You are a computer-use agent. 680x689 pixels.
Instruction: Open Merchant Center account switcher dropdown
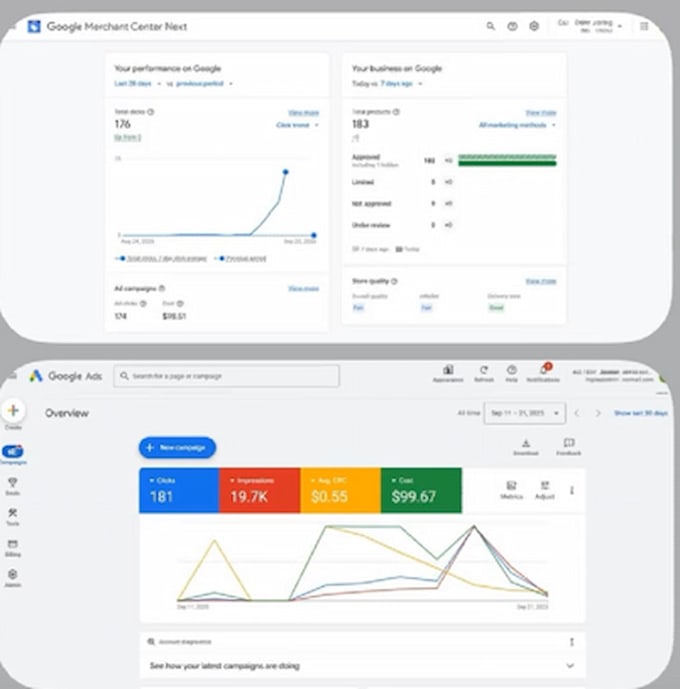tap(591, 26)
